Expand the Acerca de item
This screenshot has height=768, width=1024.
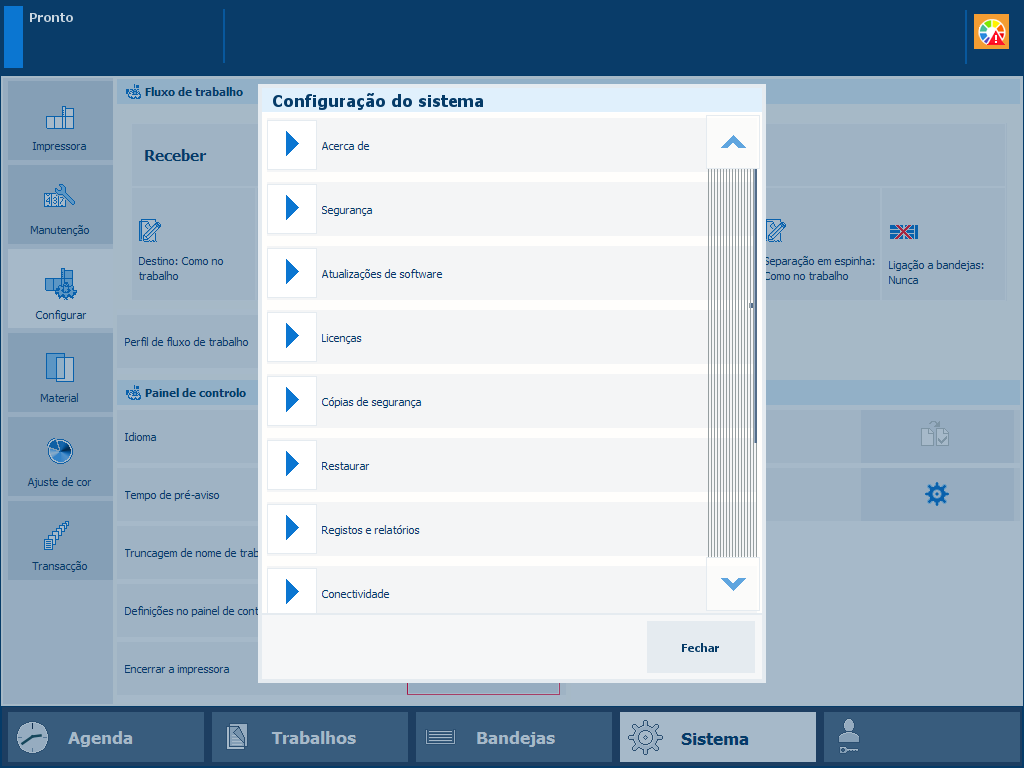292,144
